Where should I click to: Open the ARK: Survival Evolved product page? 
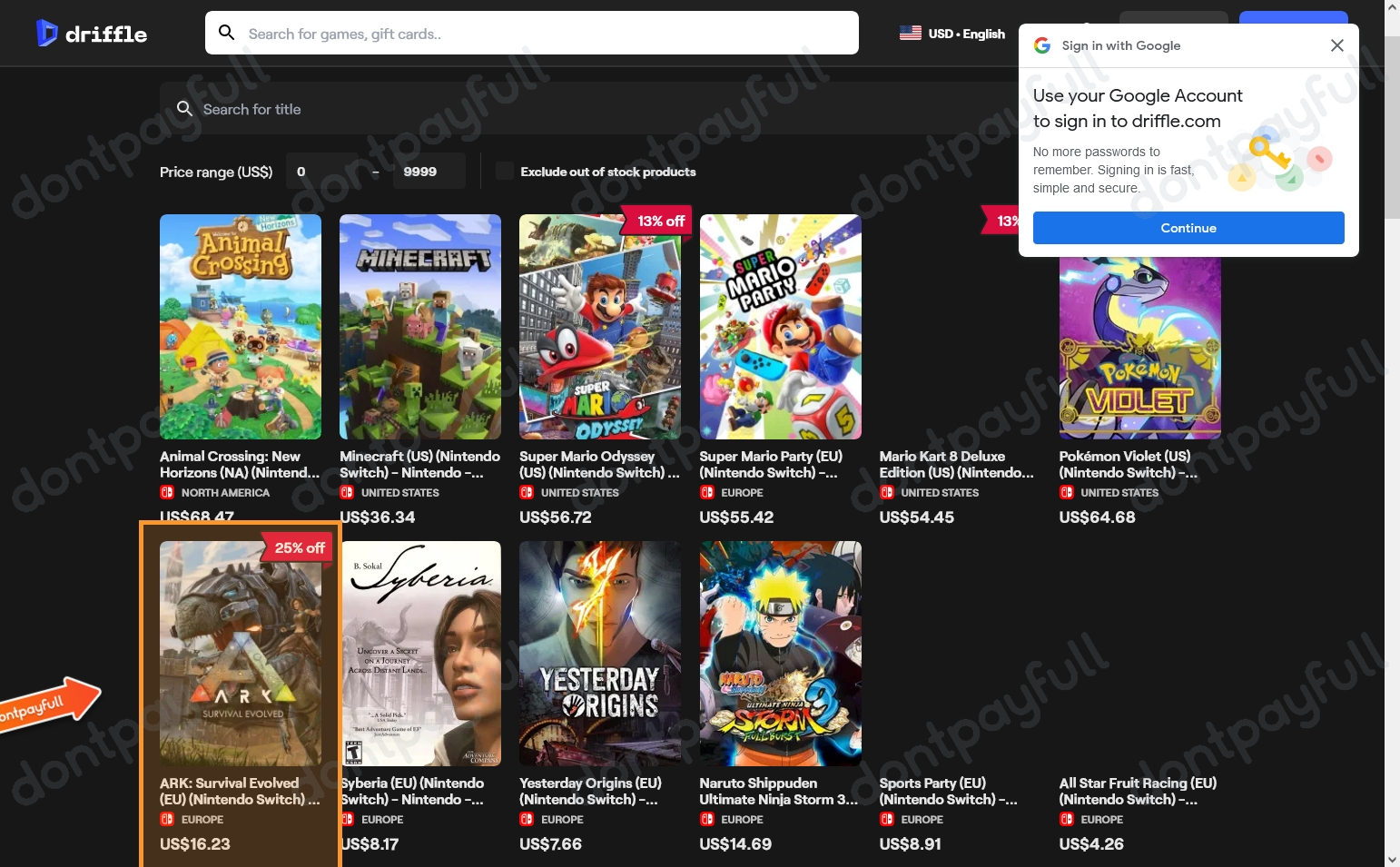240,653
